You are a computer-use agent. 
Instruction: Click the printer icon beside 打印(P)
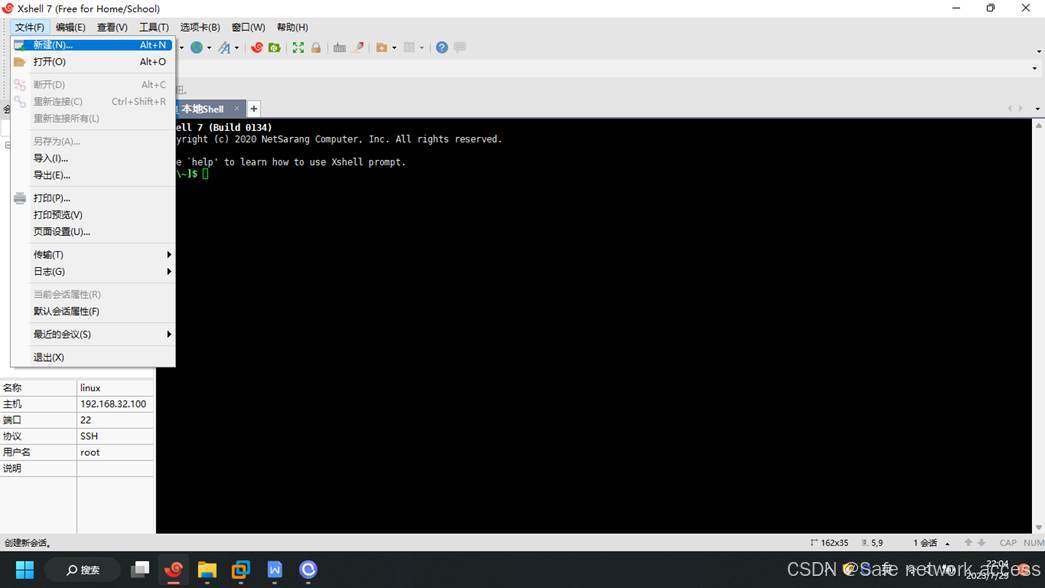click(x=20, y=198)
